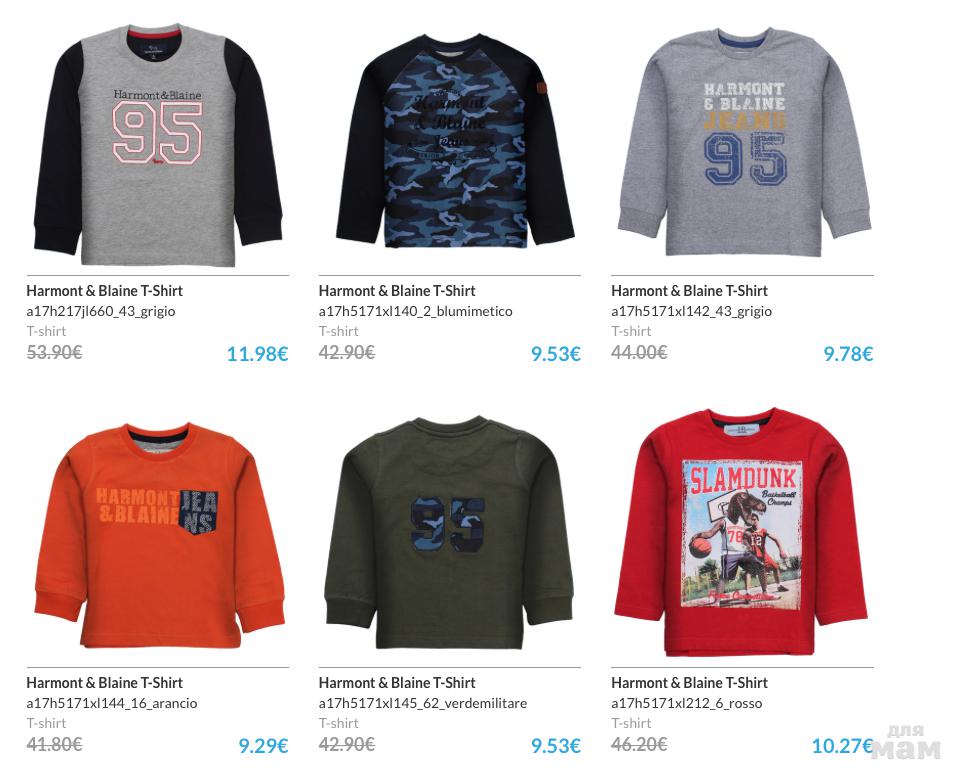Select product code a17h5171xl212_6_rosso
The height and width of the screenshot is (774, 956).
click(687, 703)
